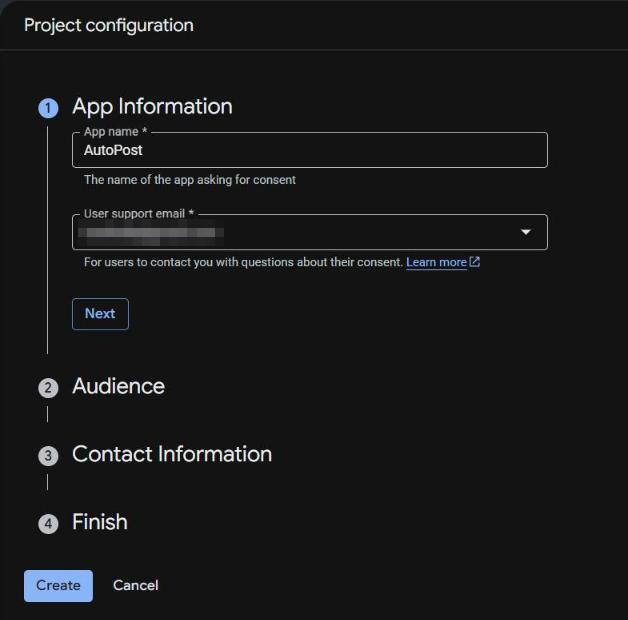Click the Create button
Screen dimensions: 628x620
pyautogui.click(x=58, y=586)
